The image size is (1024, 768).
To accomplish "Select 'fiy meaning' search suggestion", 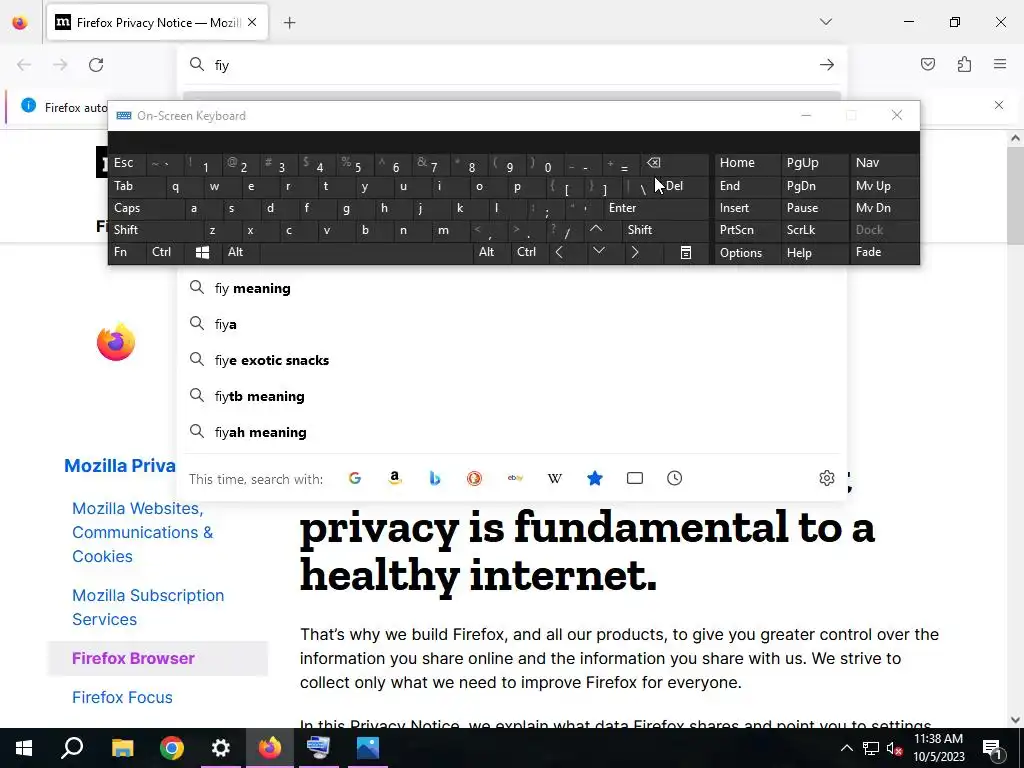I will [512, 288].
